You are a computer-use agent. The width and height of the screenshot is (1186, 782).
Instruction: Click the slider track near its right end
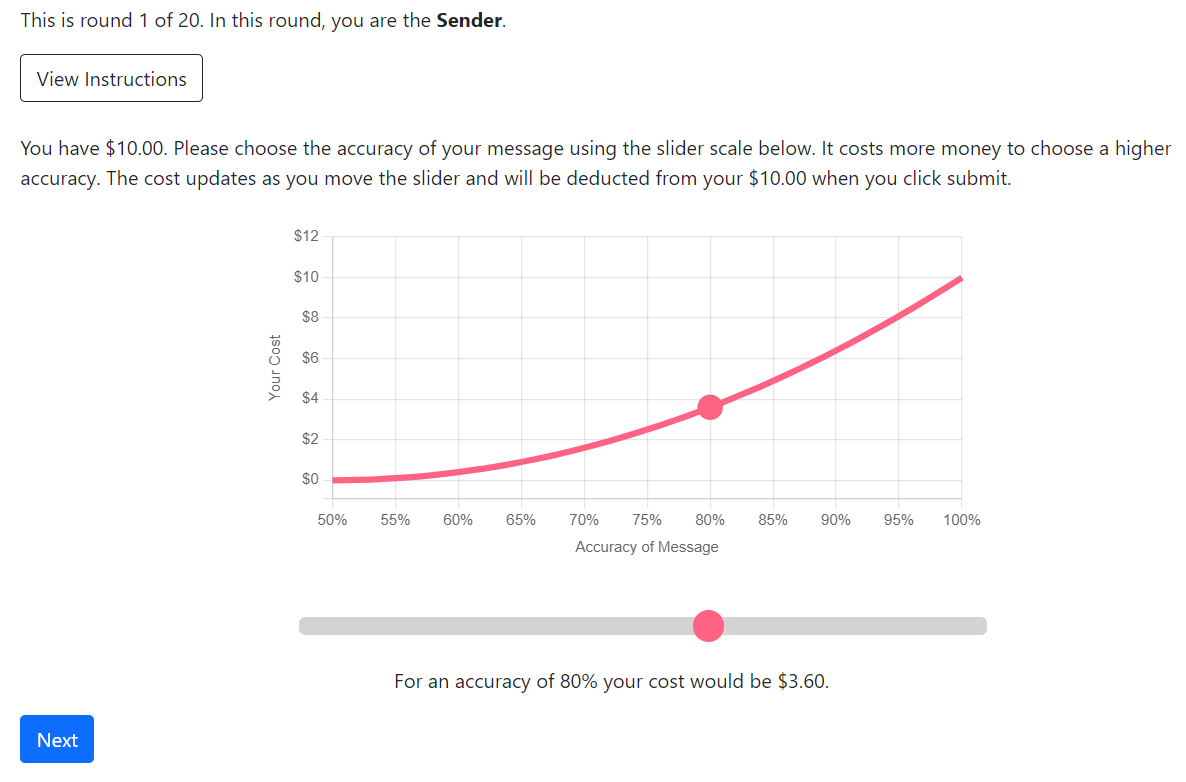[968, 626]
